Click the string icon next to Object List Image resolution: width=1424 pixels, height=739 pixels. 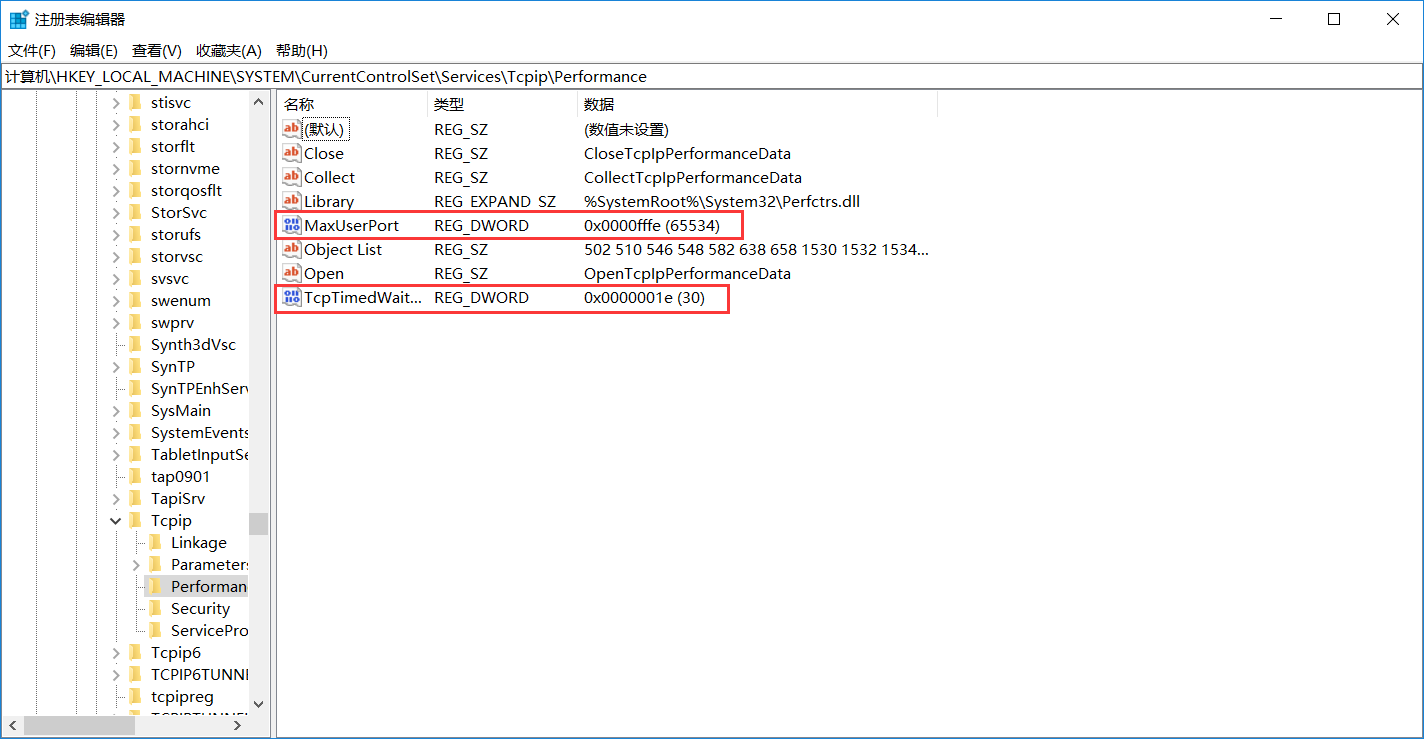pyautogui.click(x=291, y=249)
